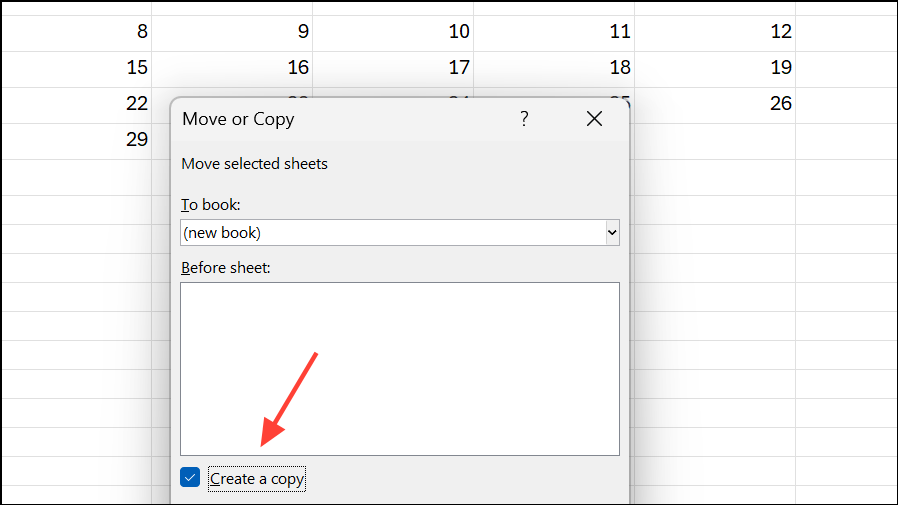Screen dimensions: 898x505
Task: Select the cell containing 11
Action: click(x=554, y=31)
